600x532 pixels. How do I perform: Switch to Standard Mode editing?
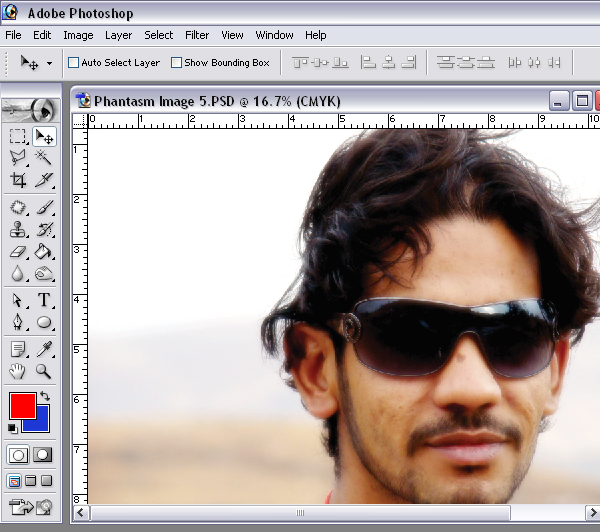click(x=18, y=455)
